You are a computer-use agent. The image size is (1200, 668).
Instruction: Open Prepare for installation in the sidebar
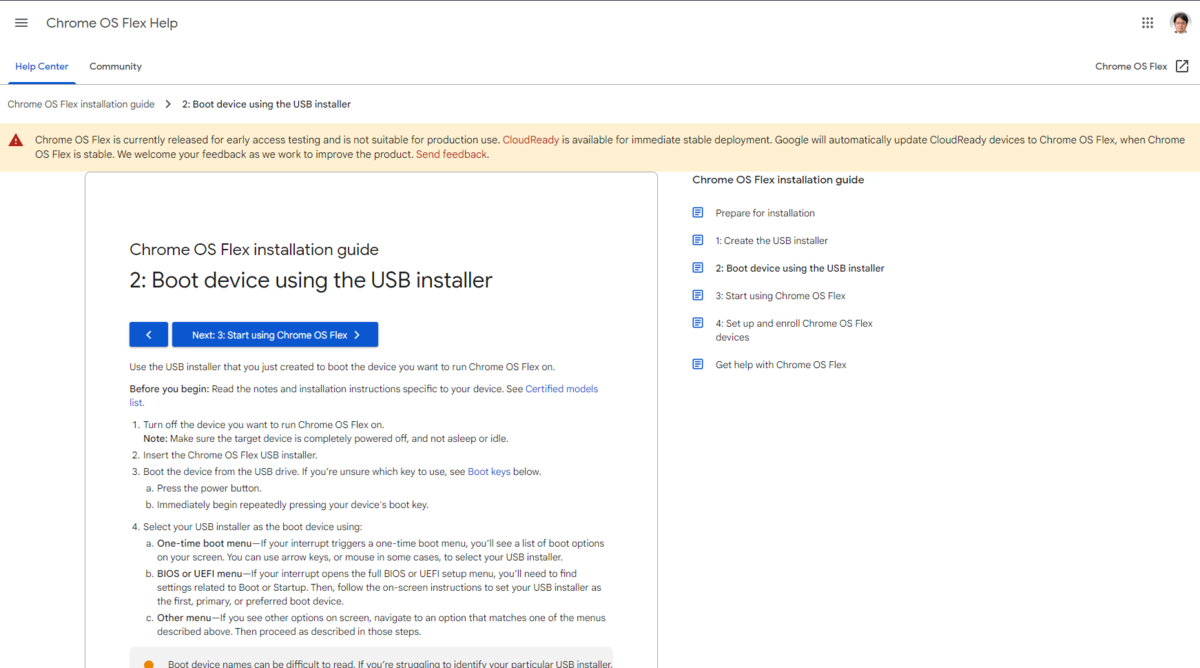[765, 213]
